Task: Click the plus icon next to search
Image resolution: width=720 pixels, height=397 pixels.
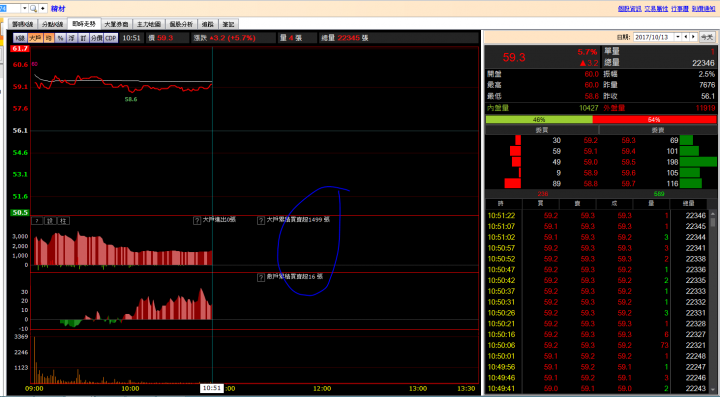Action: pos(42,8)
